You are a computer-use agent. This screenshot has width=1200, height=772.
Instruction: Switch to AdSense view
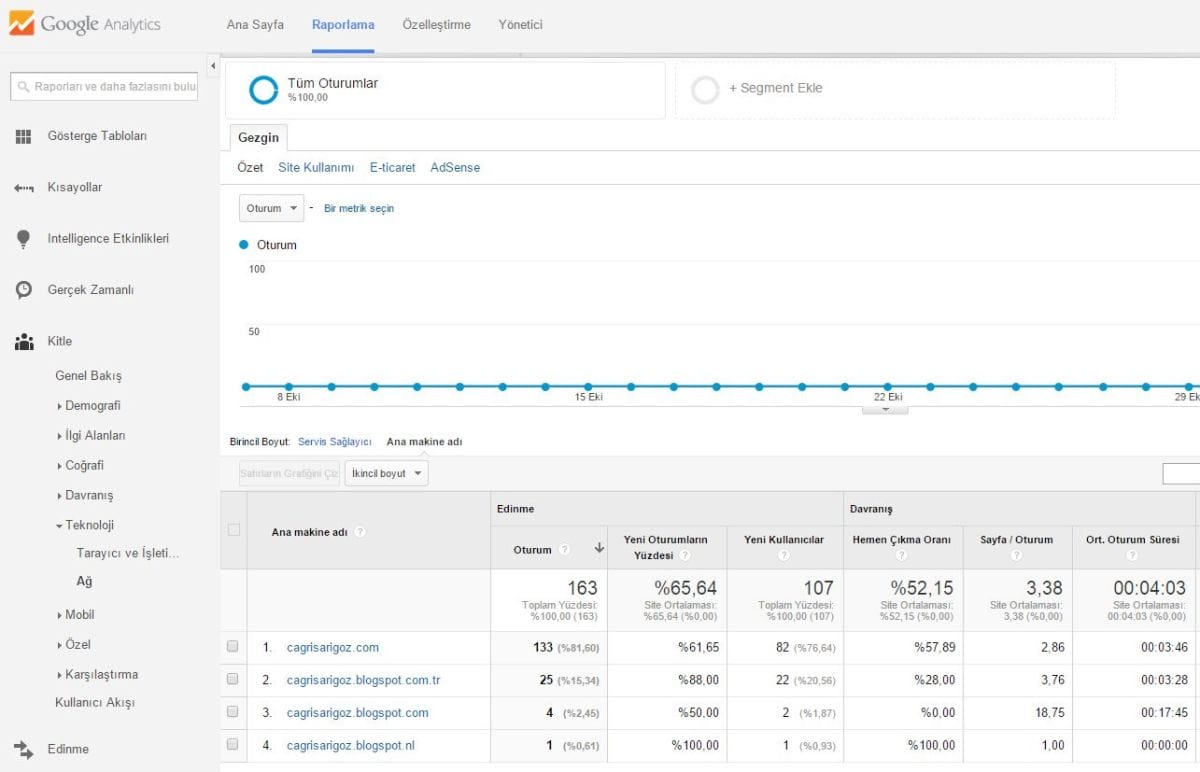[455, 168]
